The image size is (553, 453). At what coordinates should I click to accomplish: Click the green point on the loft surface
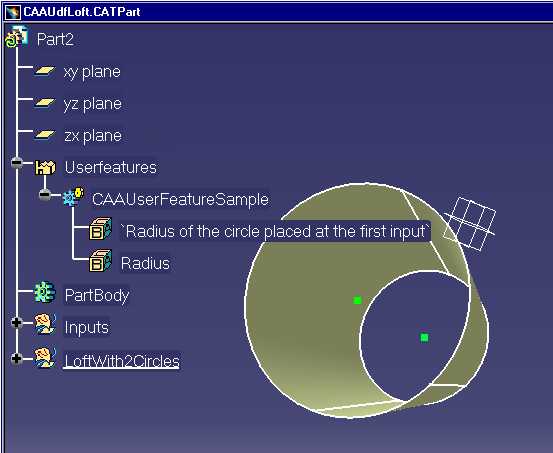357,300
